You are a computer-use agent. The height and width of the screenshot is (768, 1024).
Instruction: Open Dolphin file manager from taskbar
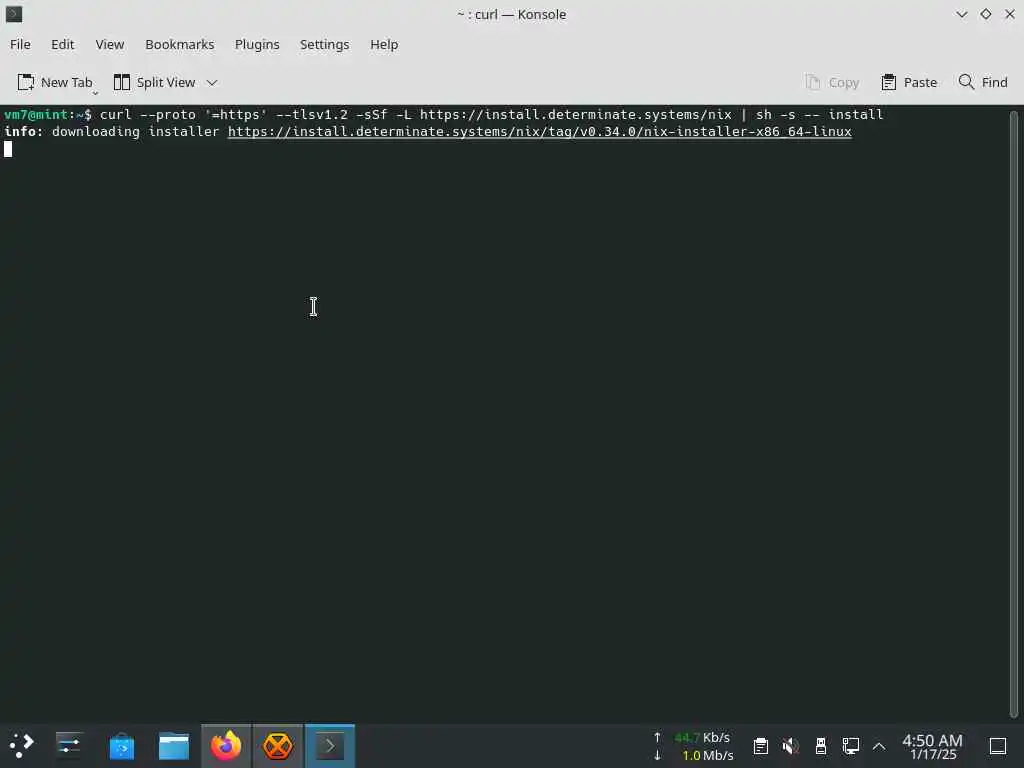[x=174, y=746]
